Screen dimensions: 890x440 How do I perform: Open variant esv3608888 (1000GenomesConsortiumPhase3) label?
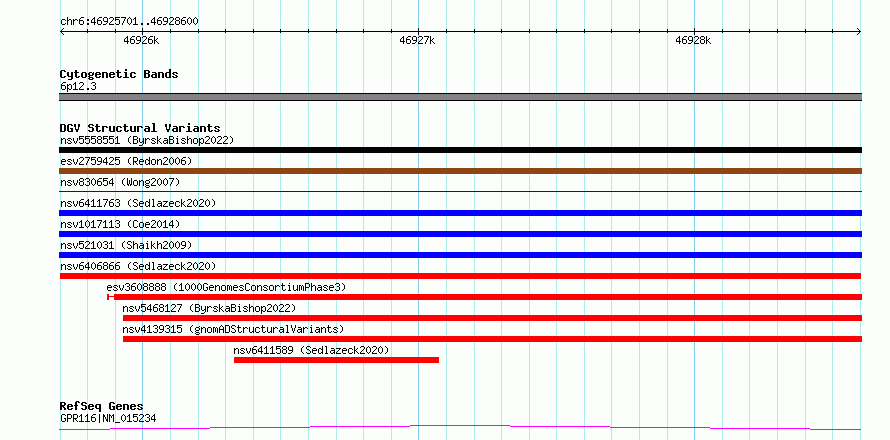tap(226, 287)
